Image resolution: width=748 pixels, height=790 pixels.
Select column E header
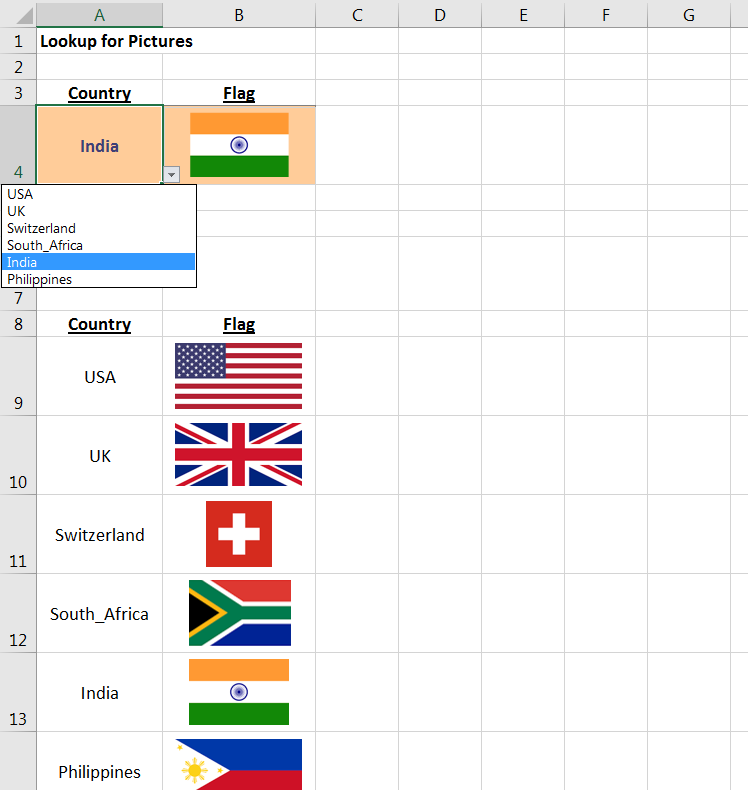pos(523,15)
